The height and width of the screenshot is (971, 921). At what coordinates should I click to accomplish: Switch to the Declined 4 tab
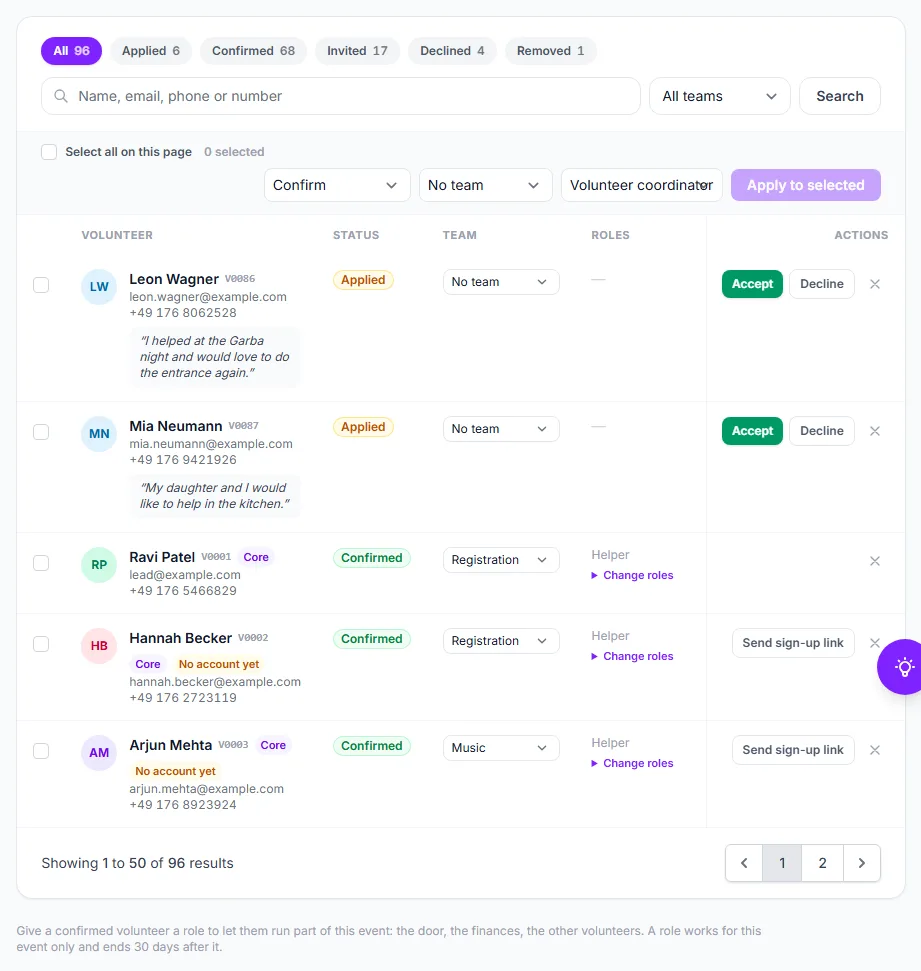coord(452,51)
